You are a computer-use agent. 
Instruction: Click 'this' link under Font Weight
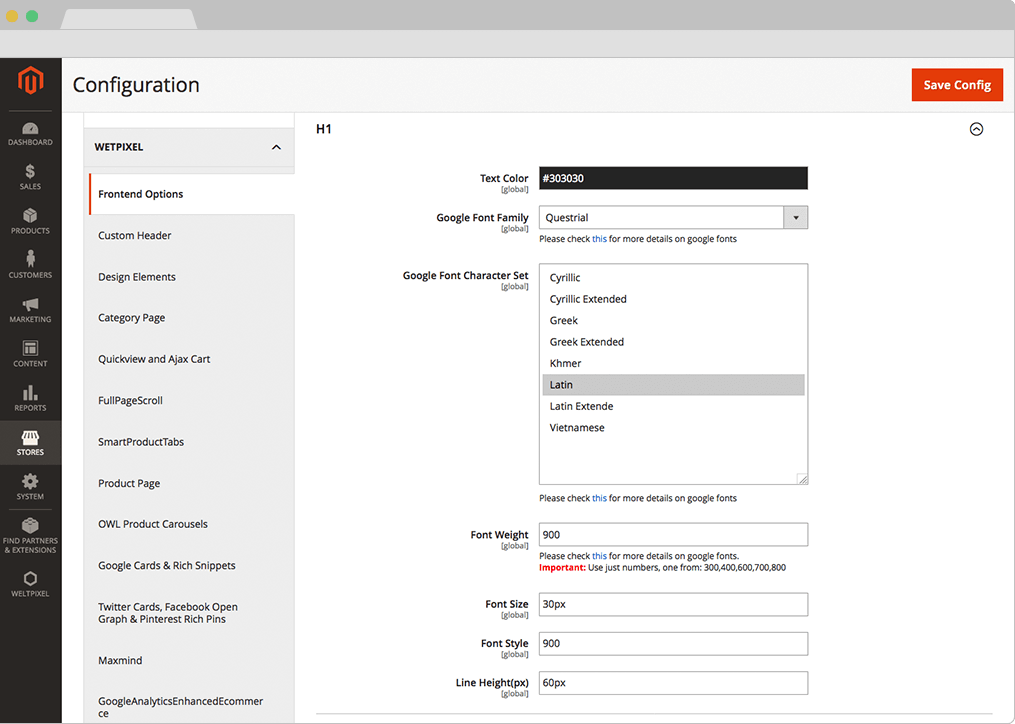[x=599, y=556]
